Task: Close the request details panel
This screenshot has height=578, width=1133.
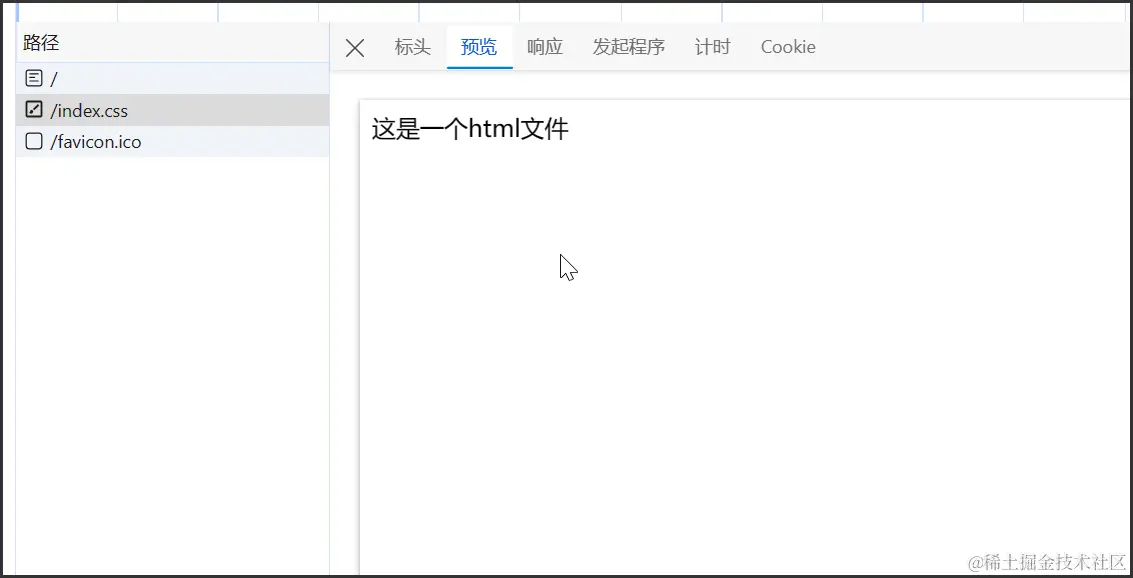Action: tap(355, 48)
